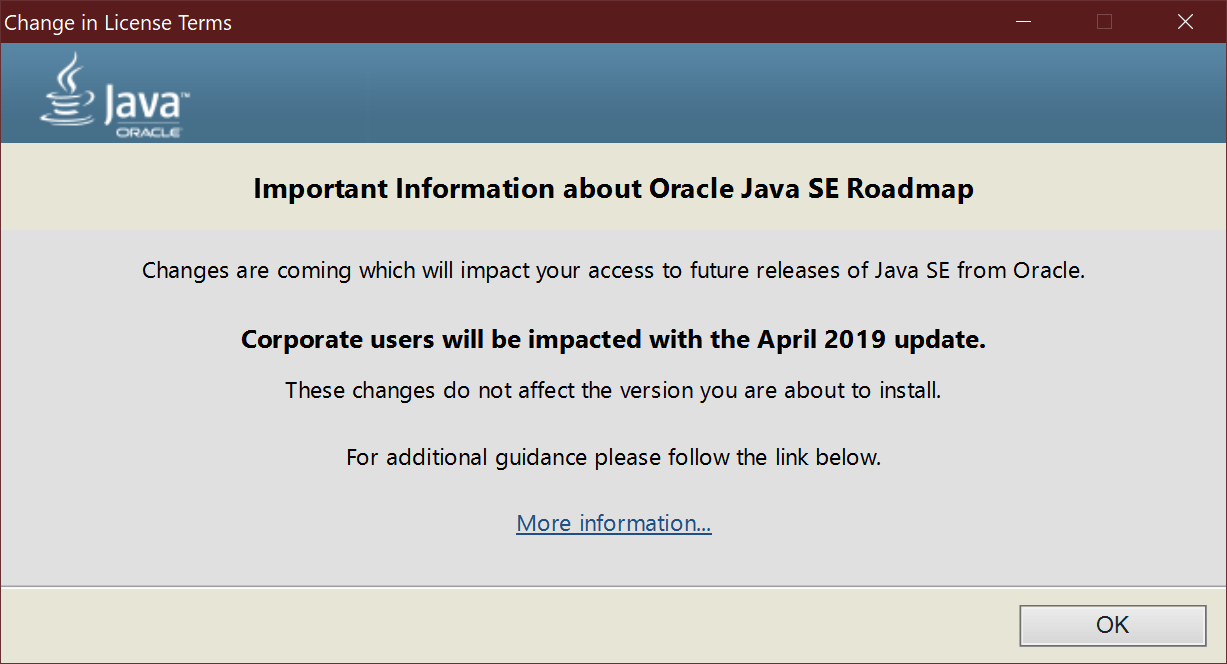
Task: Minimize the license terms window
Action: coord(1024,22)
